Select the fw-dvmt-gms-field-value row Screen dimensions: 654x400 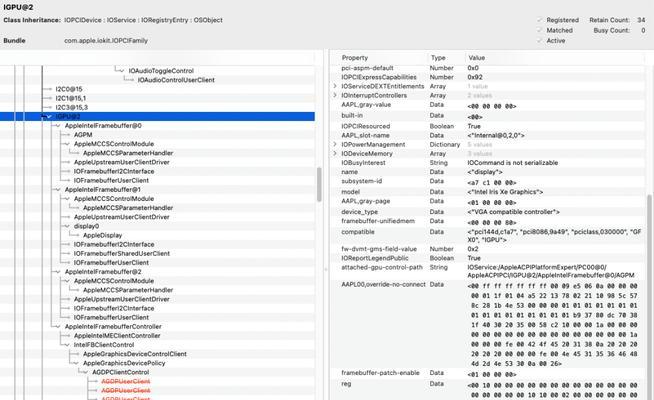click(488, 249)
